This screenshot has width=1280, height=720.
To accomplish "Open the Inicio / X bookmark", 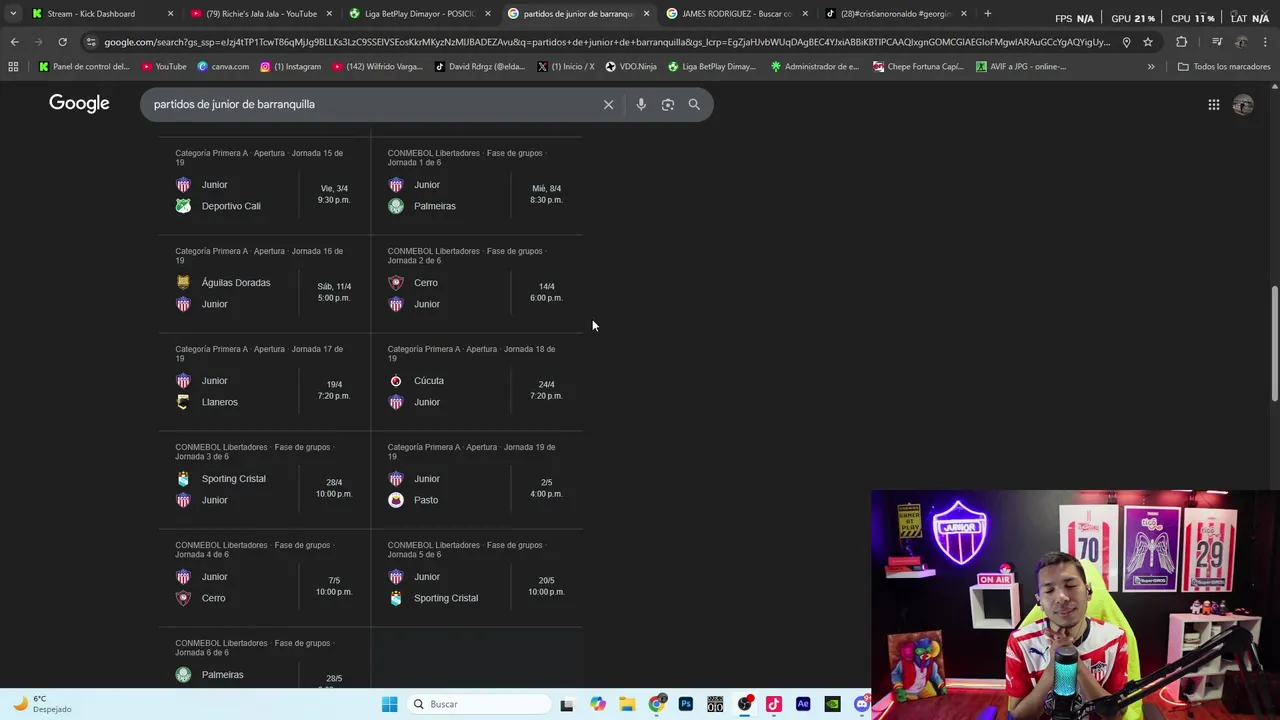I will [565, 67].
